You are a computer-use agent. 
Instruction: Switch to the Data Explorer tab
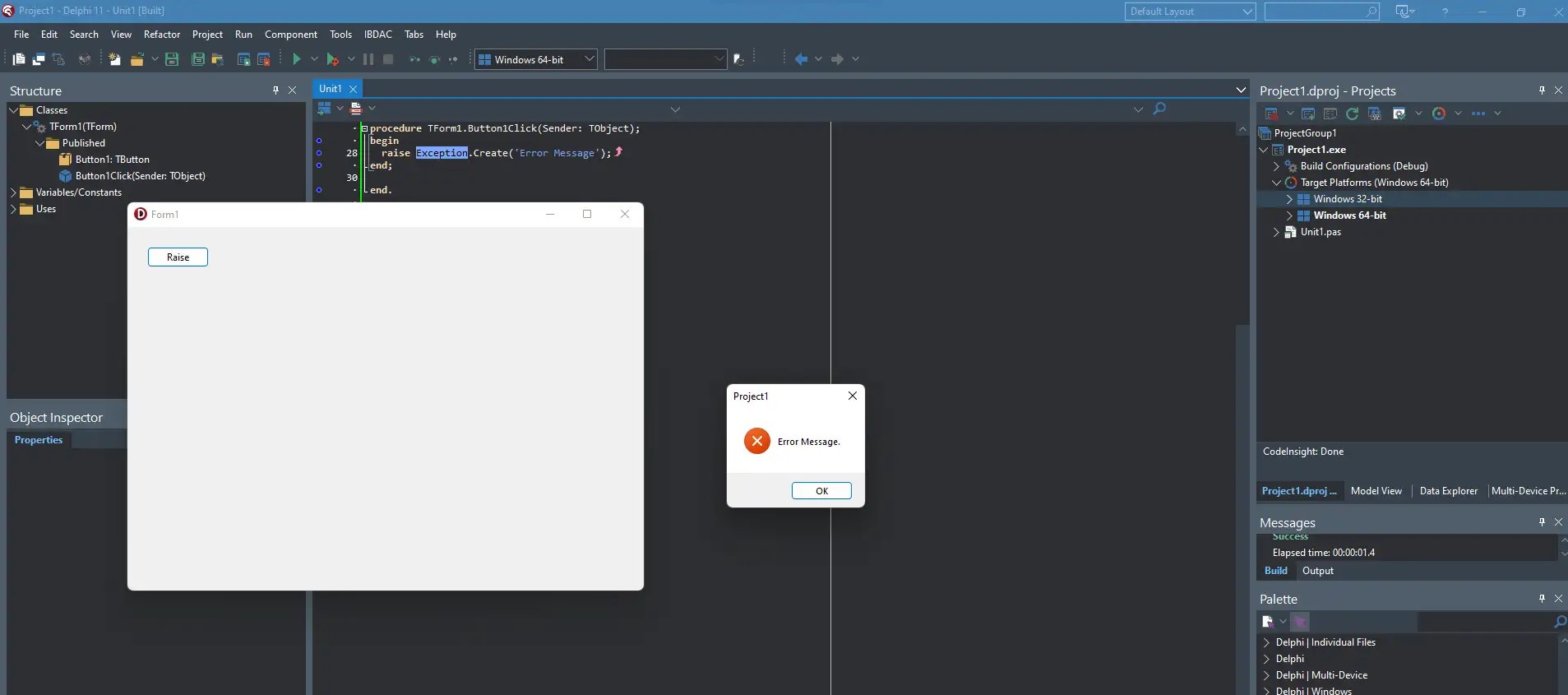(x=1448, y=491)
